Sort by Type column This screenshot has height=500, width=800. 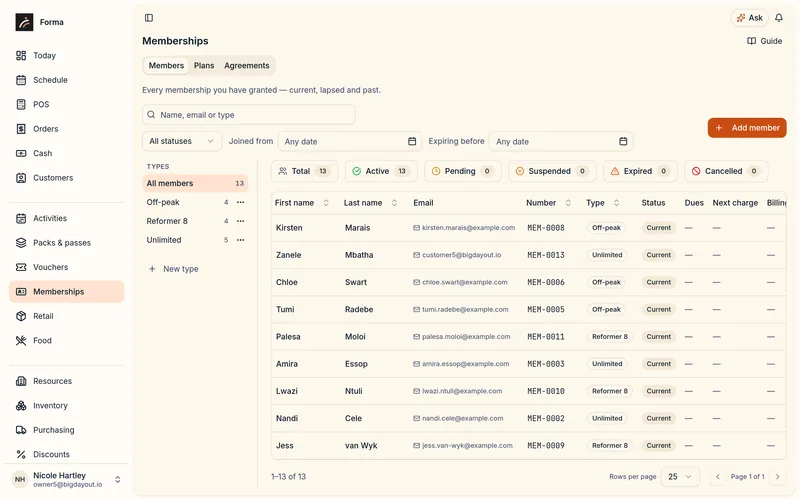coord(603,203)
